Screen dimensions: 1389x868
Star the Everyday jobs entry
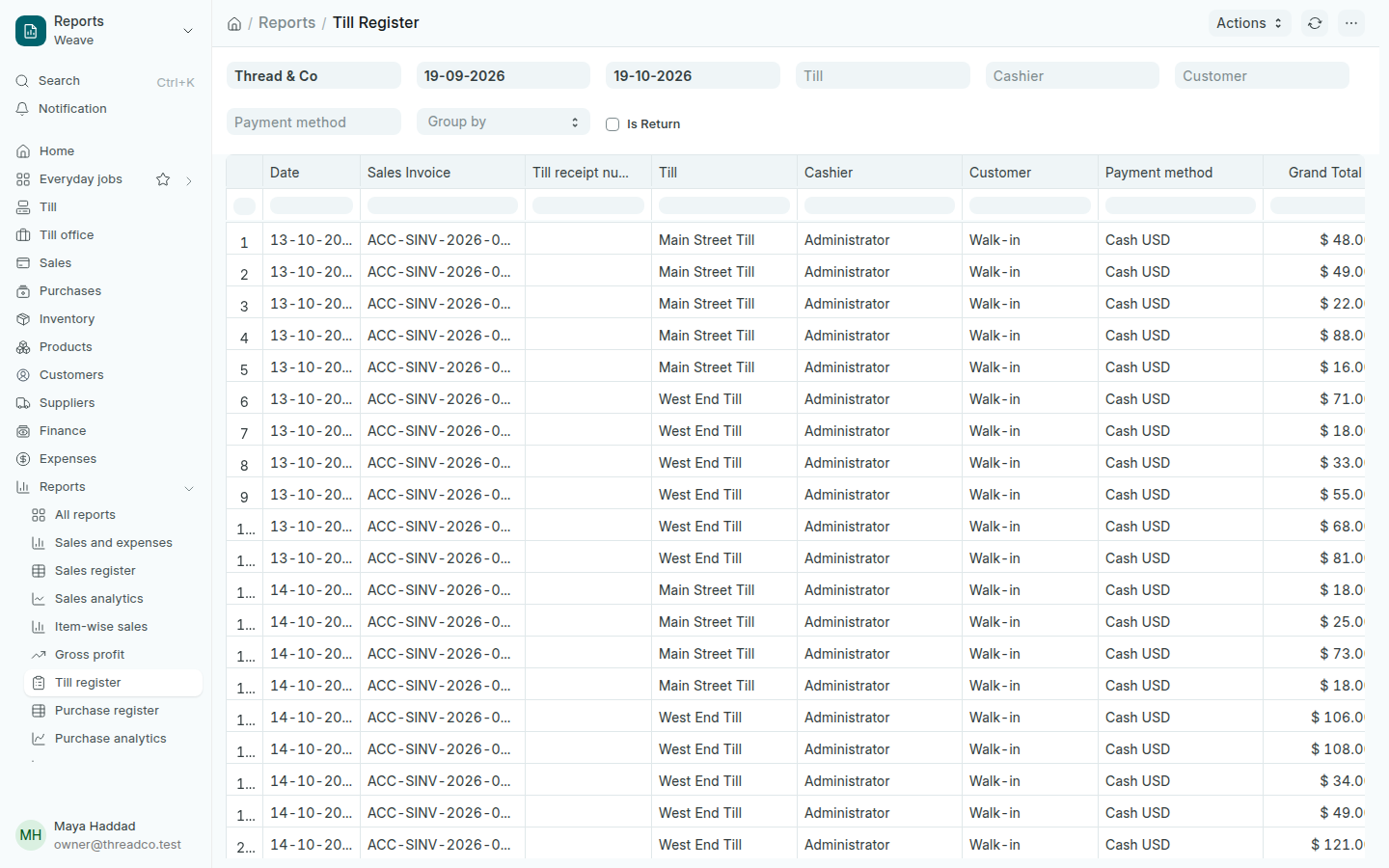click(163, 179)
